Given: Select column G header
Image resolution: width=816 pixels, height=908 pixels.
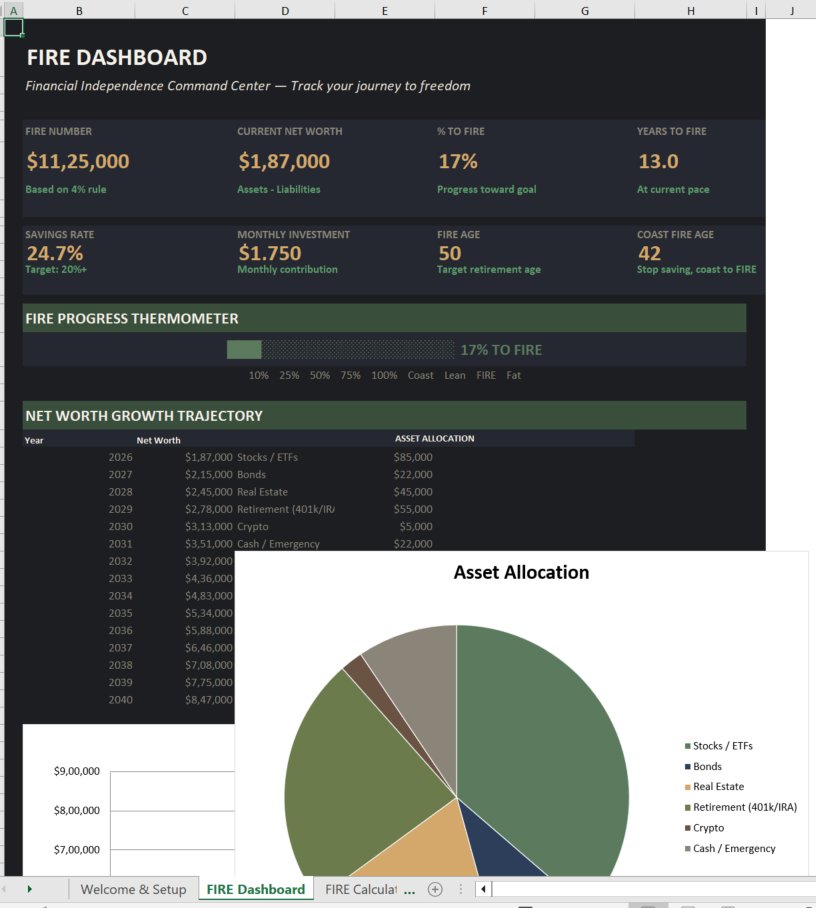Looking at the screenshot, I should point(584,10).
